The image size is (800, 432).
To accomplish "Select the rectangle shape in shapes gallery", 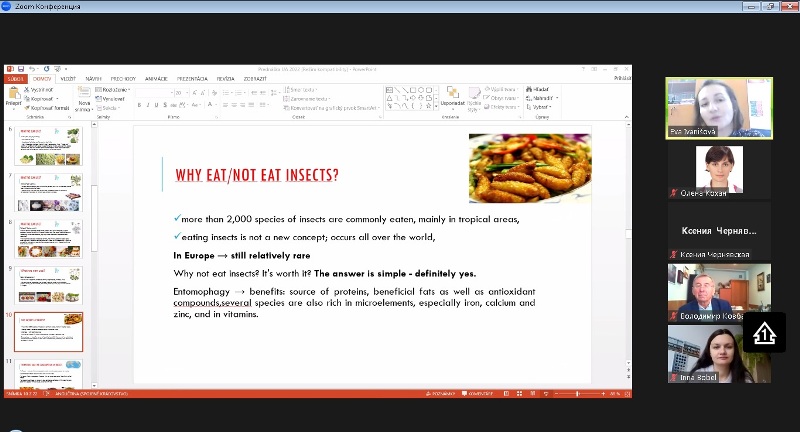I will (413, 90).
